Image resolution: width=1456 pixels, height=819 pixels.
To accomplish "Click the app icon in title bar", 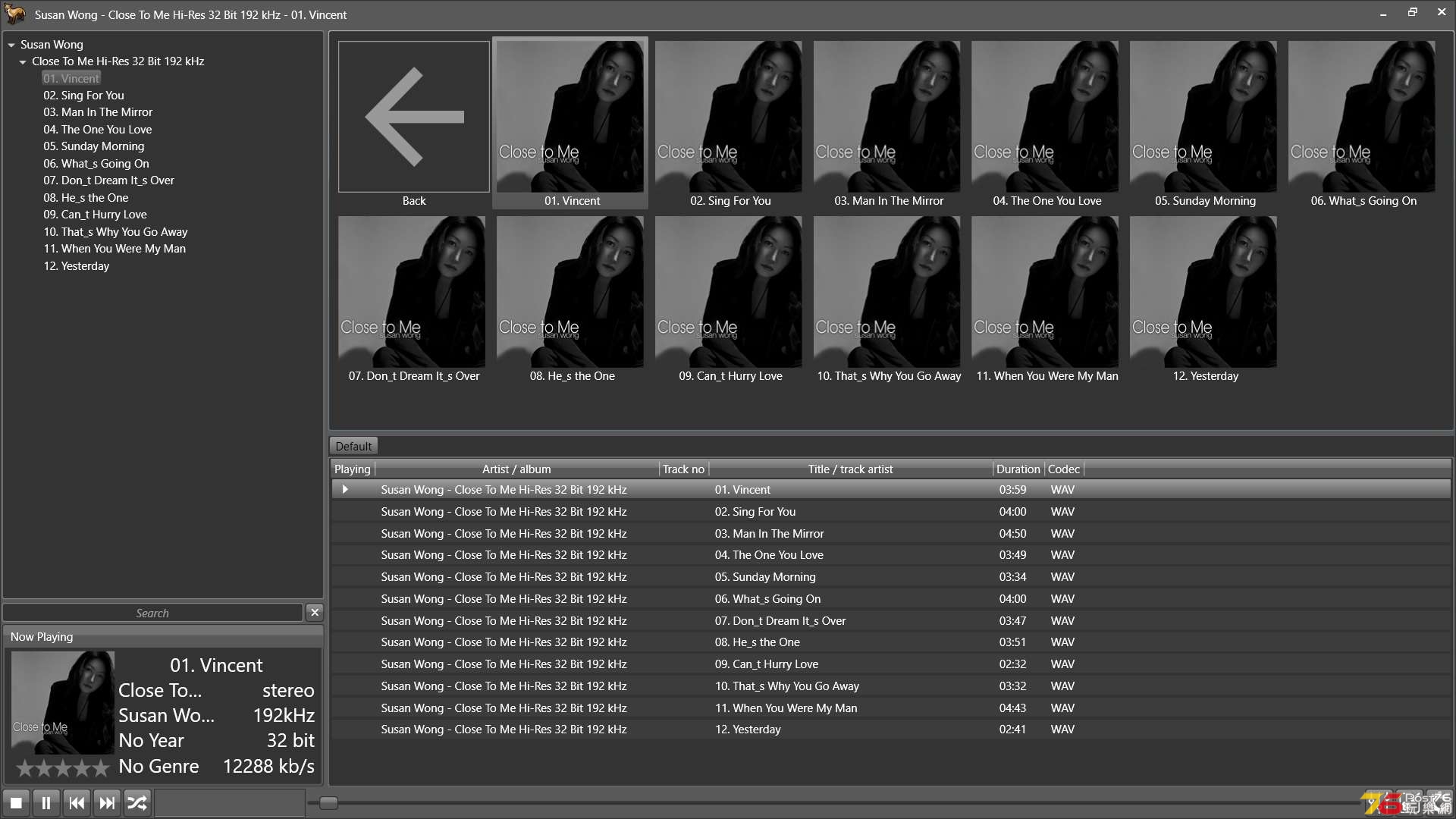I will (15, 14).
